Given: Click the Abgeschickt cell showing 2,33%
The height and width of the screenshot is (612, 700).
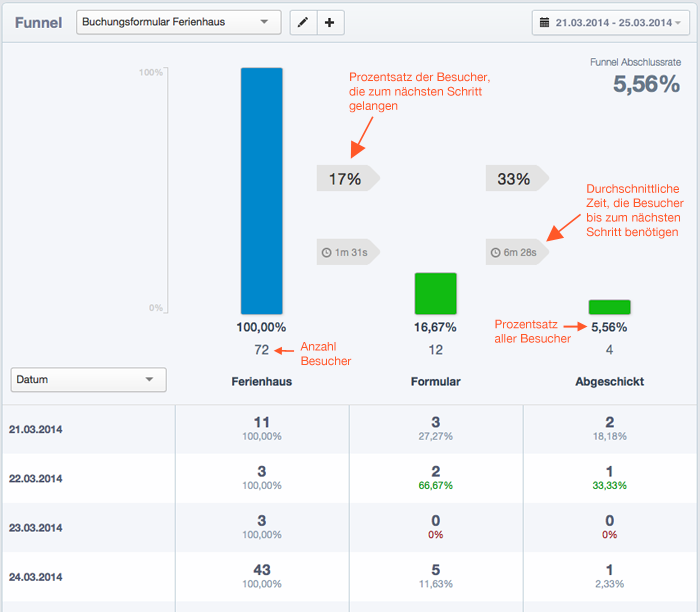Looking at the screenshot, I should click(610, 576).
